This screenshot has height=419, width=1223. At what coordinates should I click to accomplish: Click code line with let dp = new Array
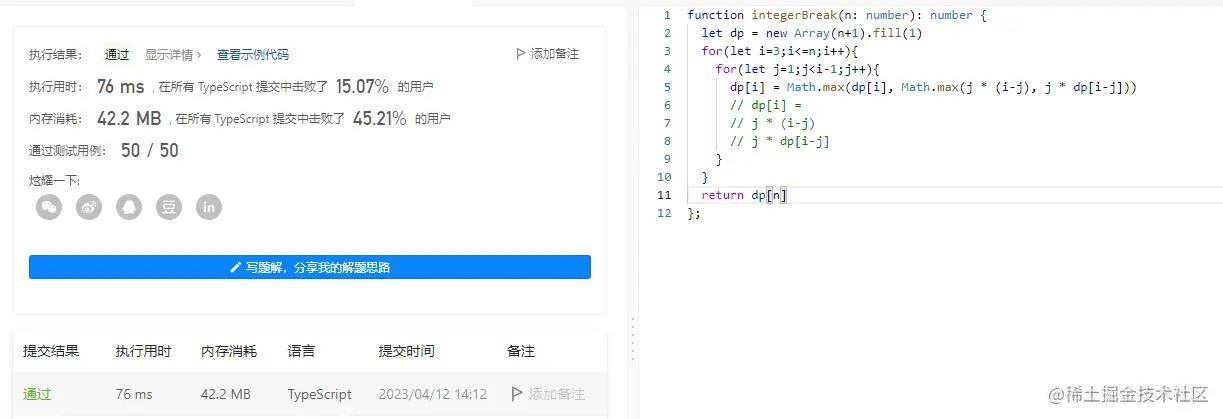[x=811, y=33]
